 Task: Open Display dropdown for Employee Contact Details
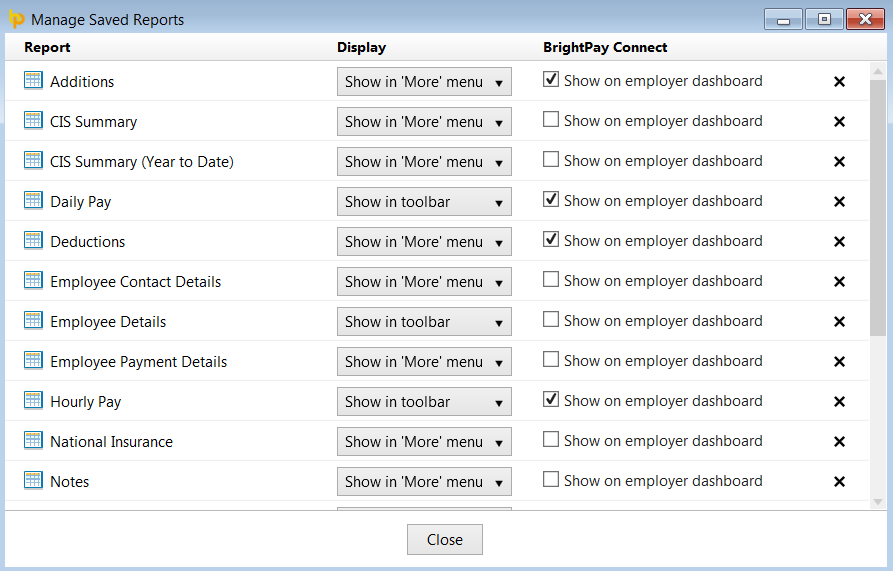(x=424, y=281)
